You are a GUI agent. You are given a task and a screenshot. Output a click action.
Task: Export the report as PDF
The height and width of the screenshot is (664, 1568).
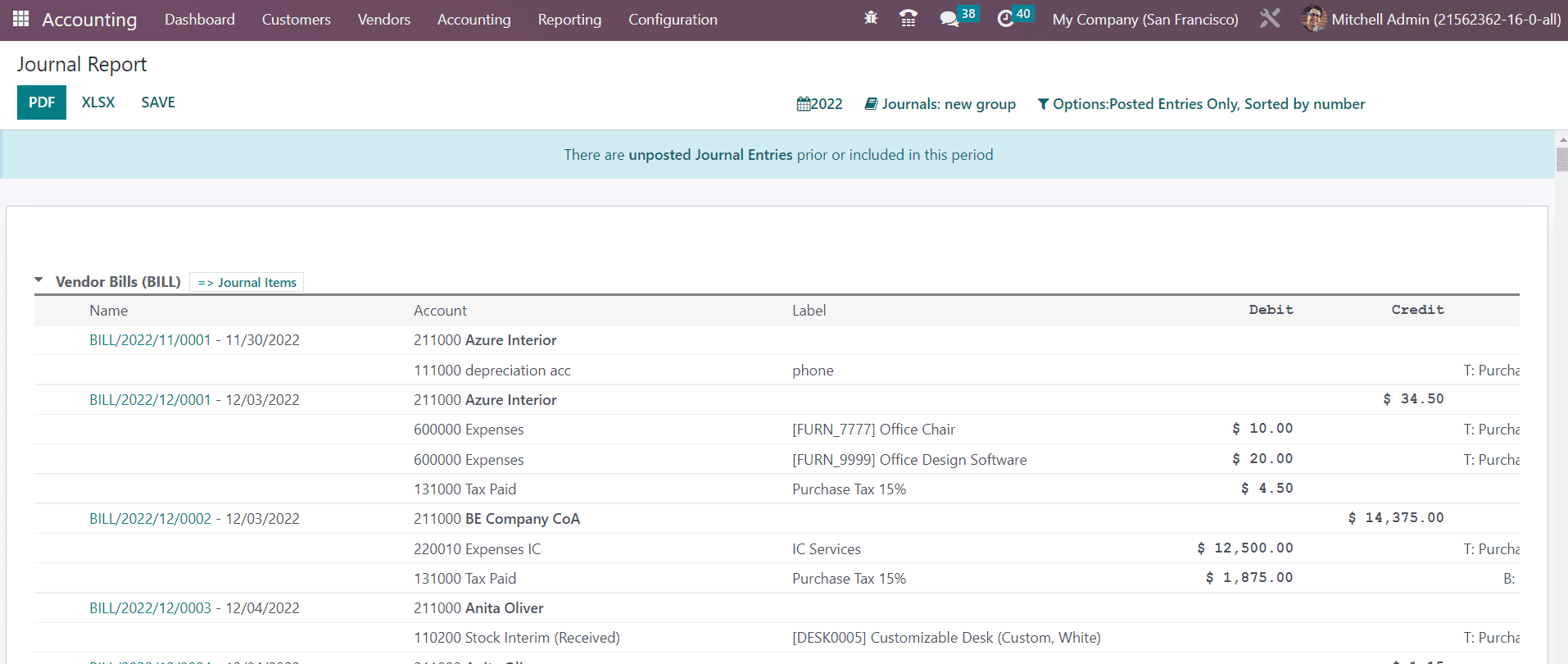click(x=42, y=102)
